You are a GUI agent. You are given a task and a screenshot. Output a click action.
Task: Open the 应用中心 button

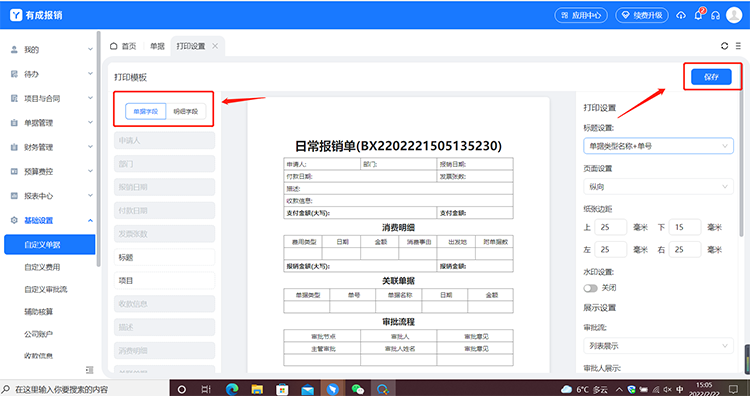[581, 15]
